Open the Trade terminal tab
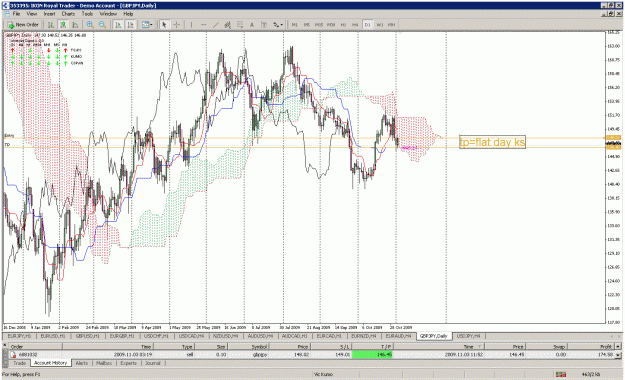This screenshot has width=625, height=380. (x=20, y=363)
